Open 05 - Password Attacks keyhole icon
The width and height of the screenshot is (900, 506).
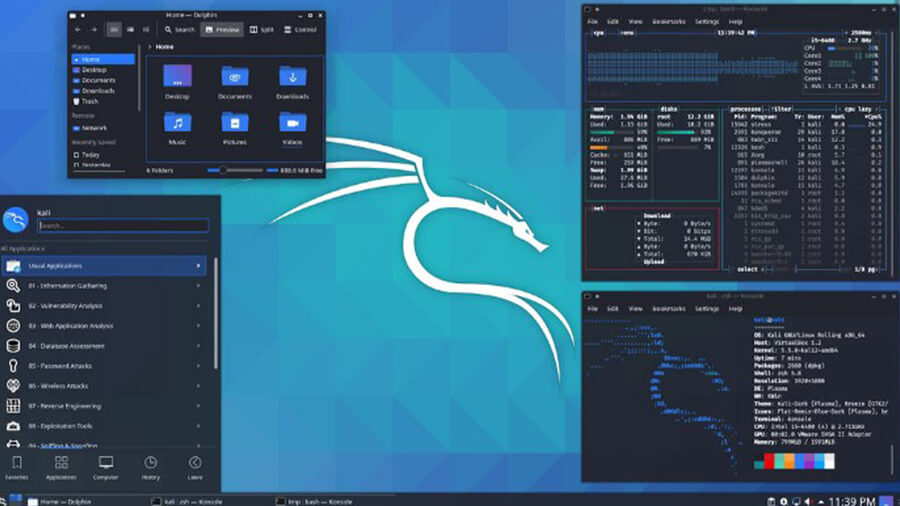[x=13, y=366]
